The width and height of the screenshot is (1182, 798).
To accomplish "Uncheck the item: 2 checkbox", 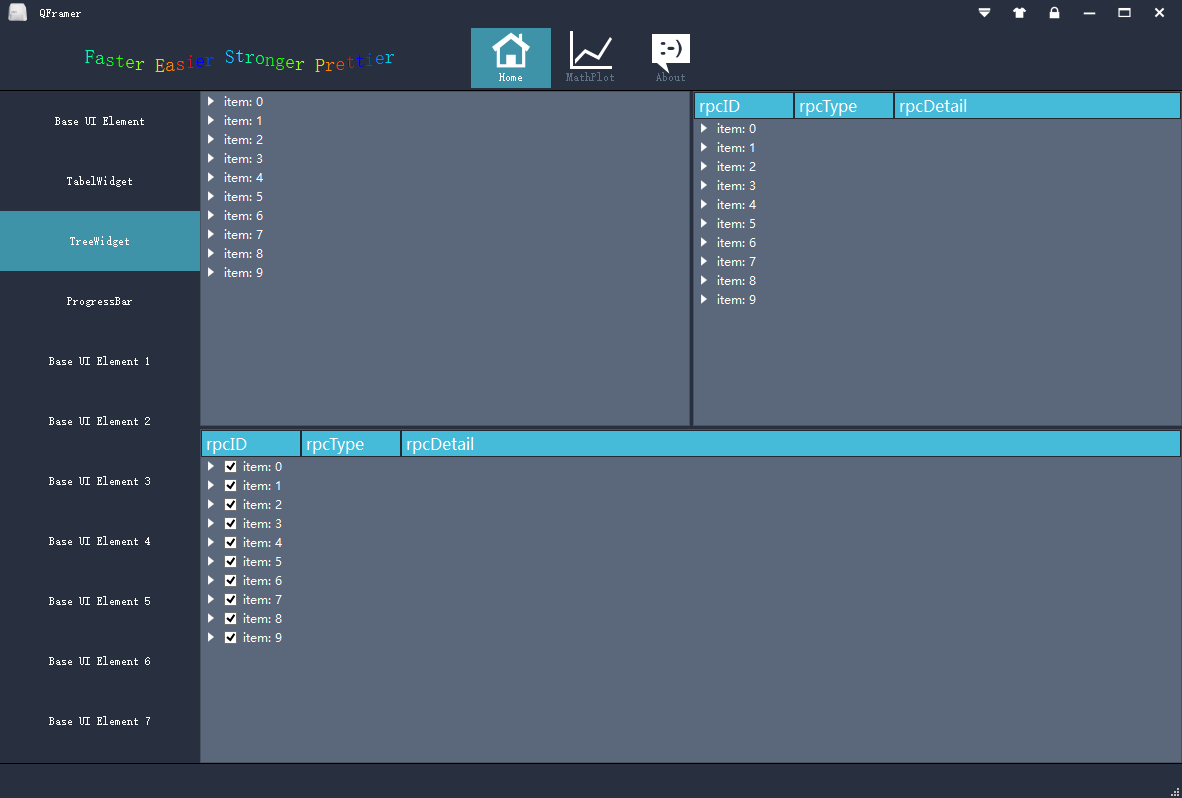I will [231, 504].
